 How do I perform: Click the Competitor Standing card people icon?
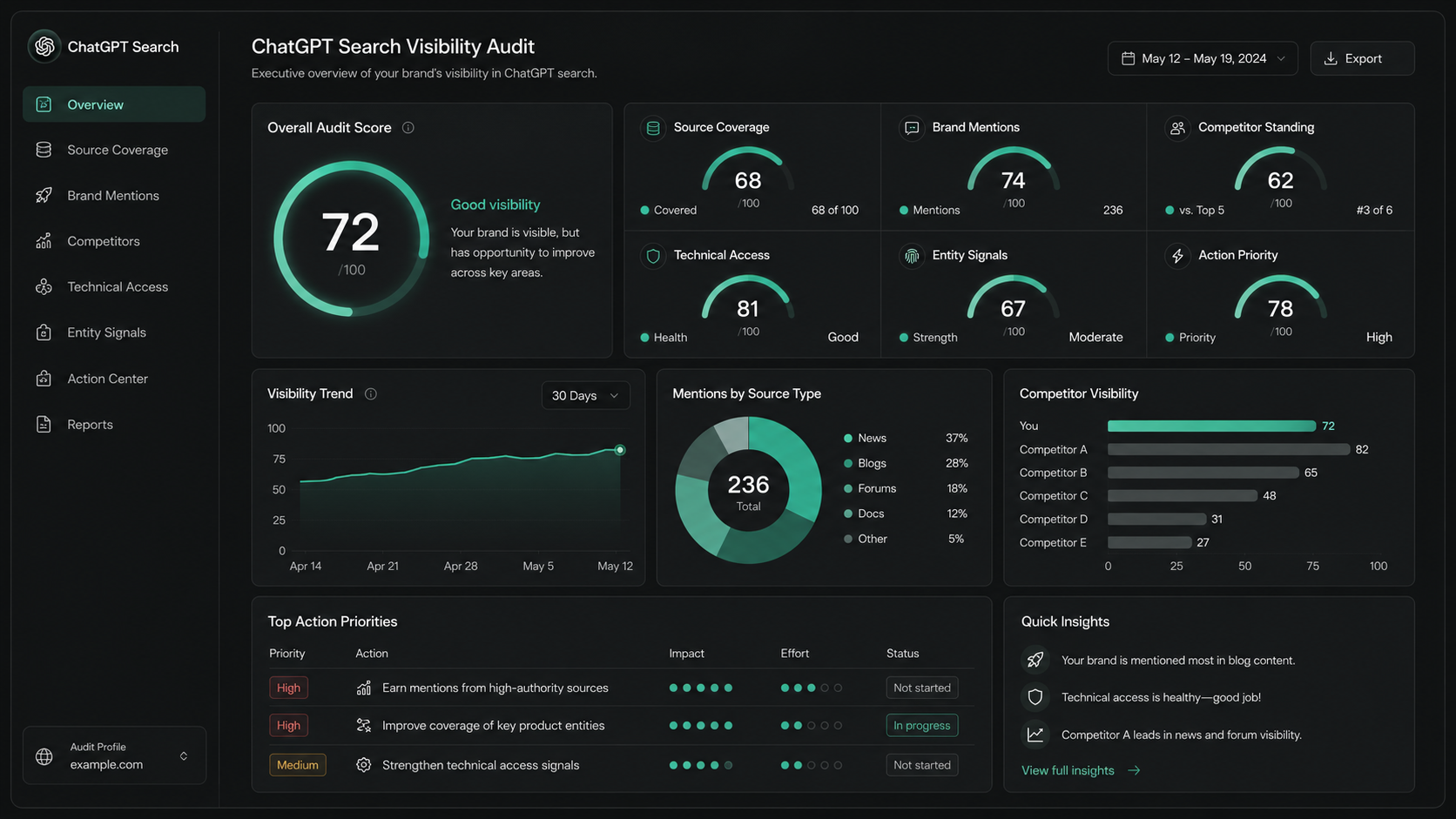[x=1177, y=128]
